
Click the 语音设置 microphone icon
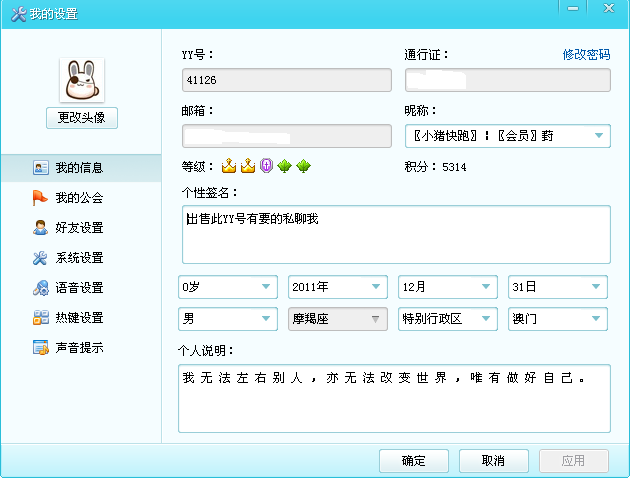coord(41,288)
